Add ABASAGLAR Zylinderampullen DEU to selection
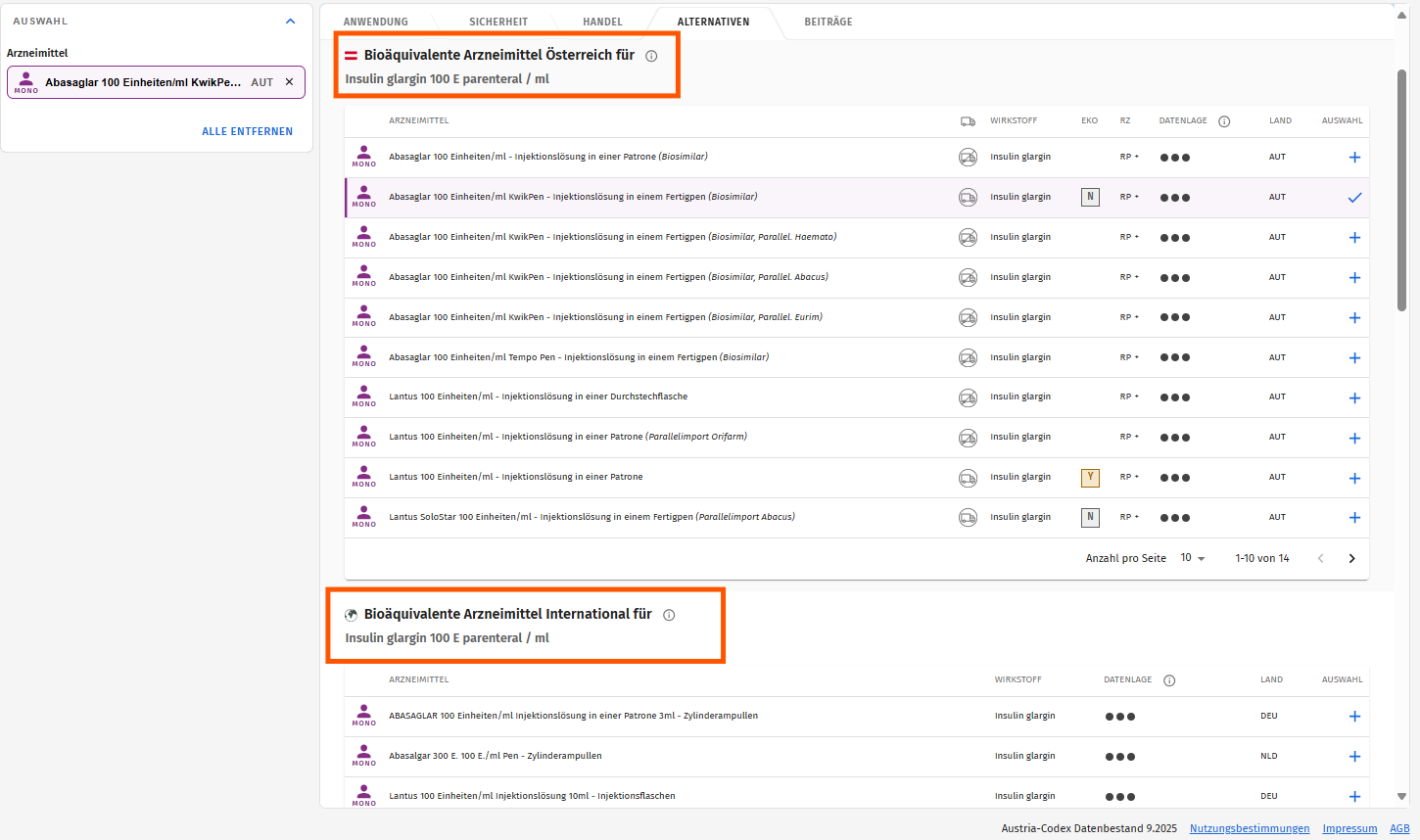The width and height of the screenshot is (1420, 840). pyautogui.click(x=1354, y=717)
